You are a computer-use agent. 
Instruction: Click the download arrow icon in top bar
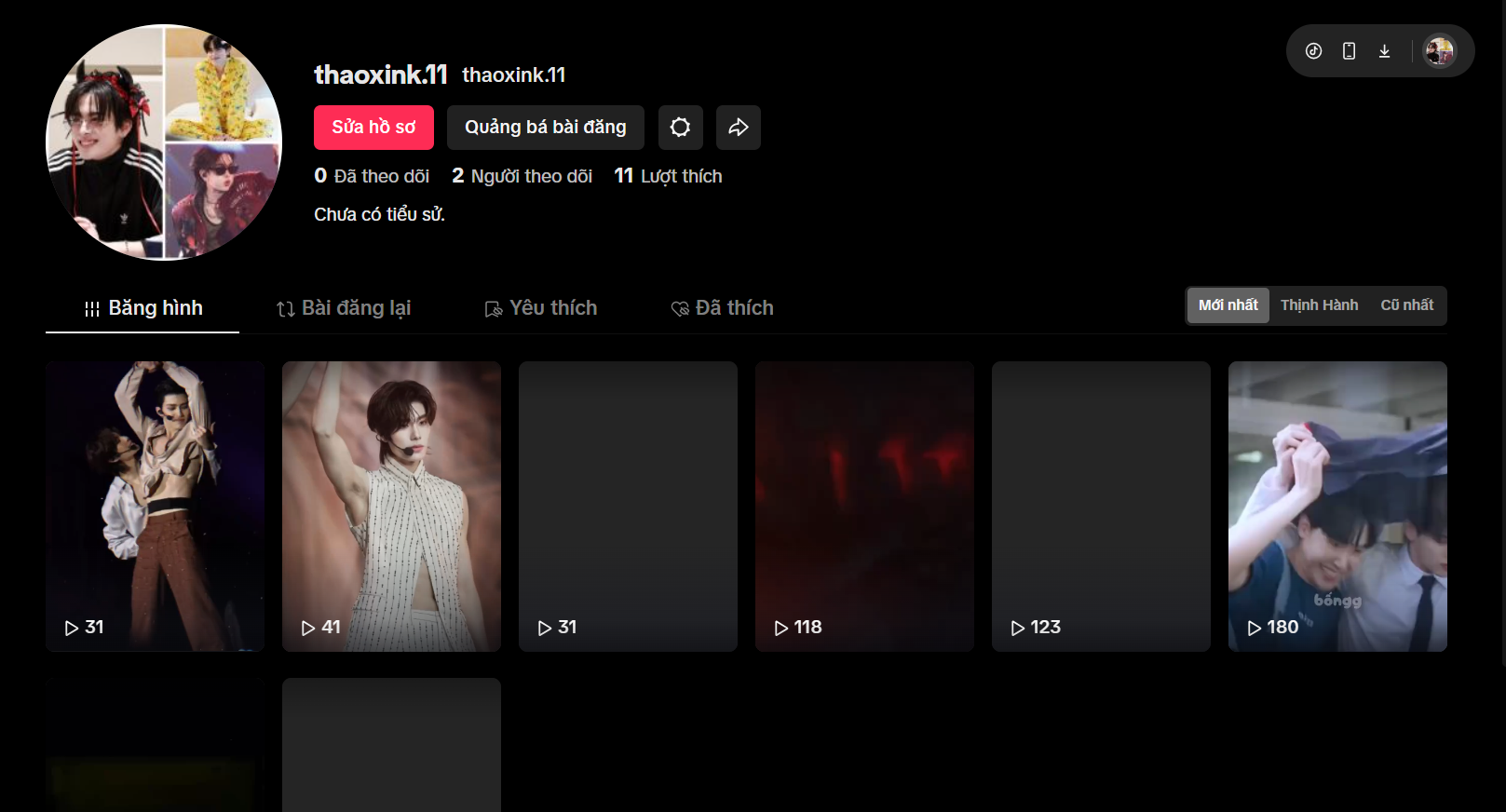[1384, 51]
